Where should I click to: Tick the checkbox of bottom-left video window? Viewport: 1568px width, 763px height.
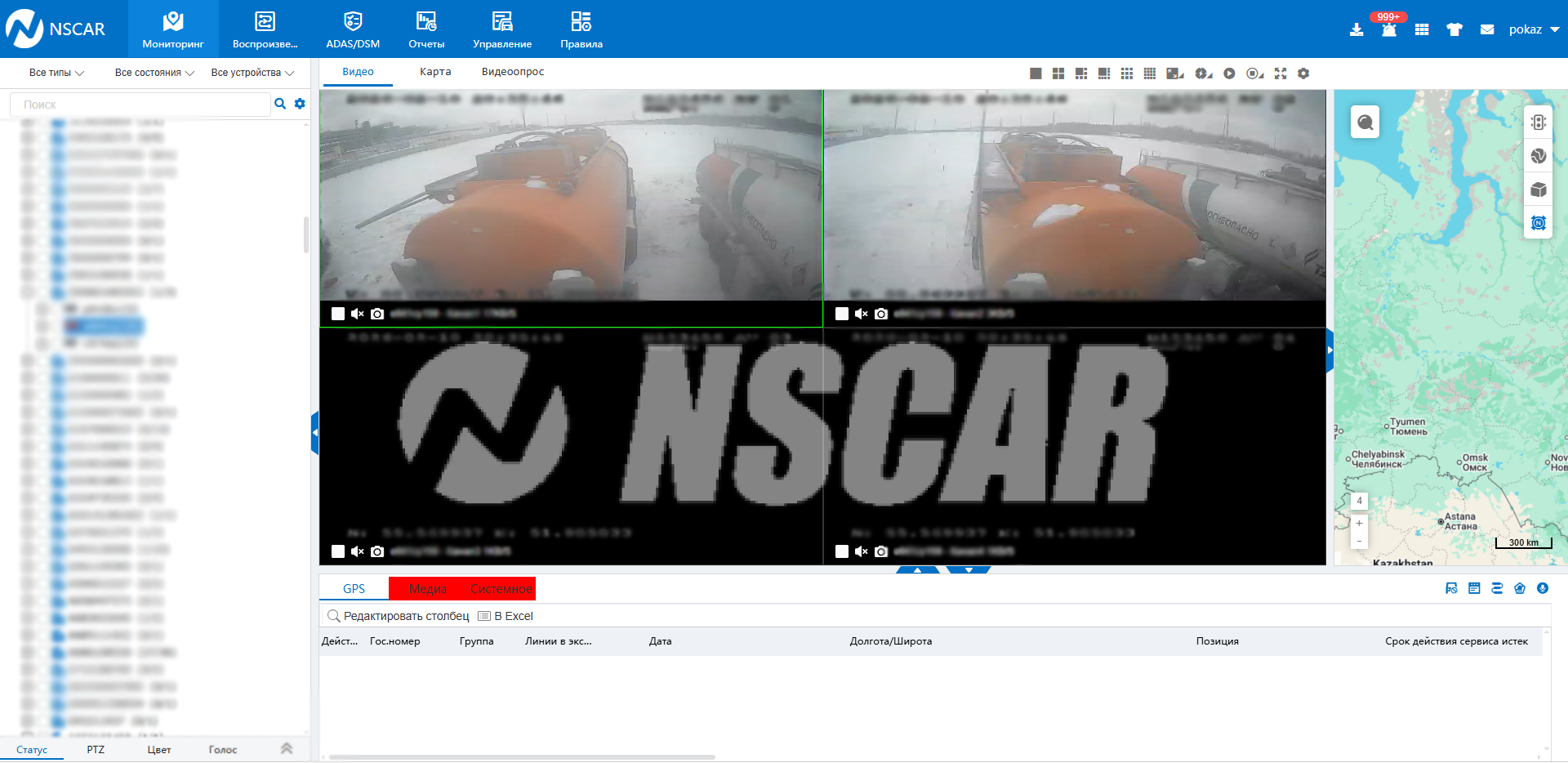point(338,551)
